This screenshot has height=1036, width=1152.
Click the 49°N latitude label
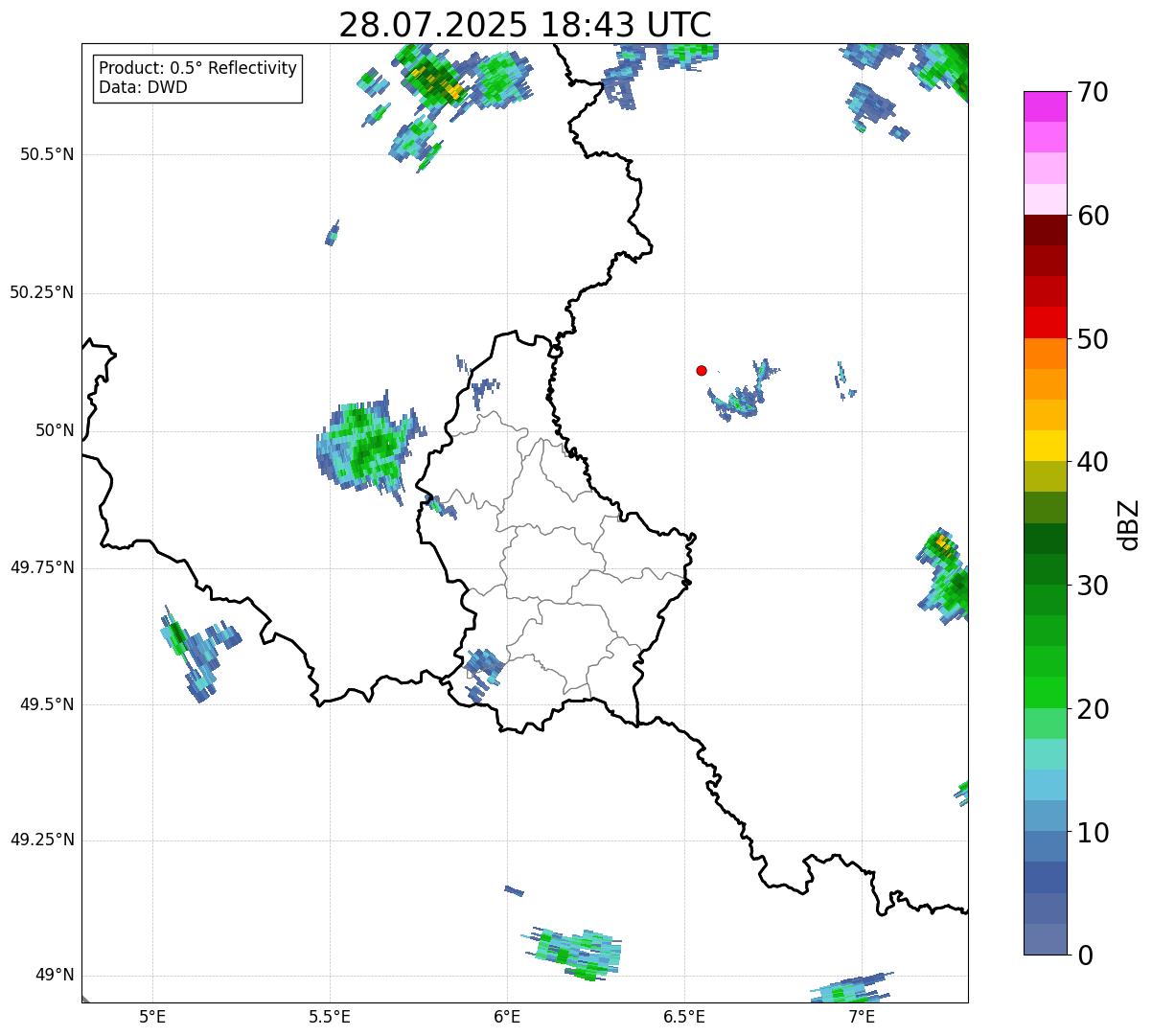56,975
